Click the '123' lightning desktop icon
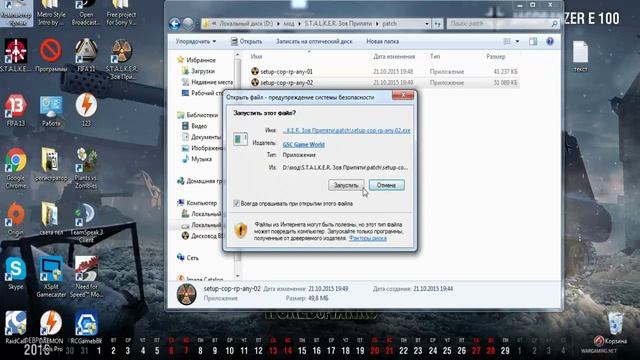Viewport: 640px width, 360px height. [x=86, y=110]
